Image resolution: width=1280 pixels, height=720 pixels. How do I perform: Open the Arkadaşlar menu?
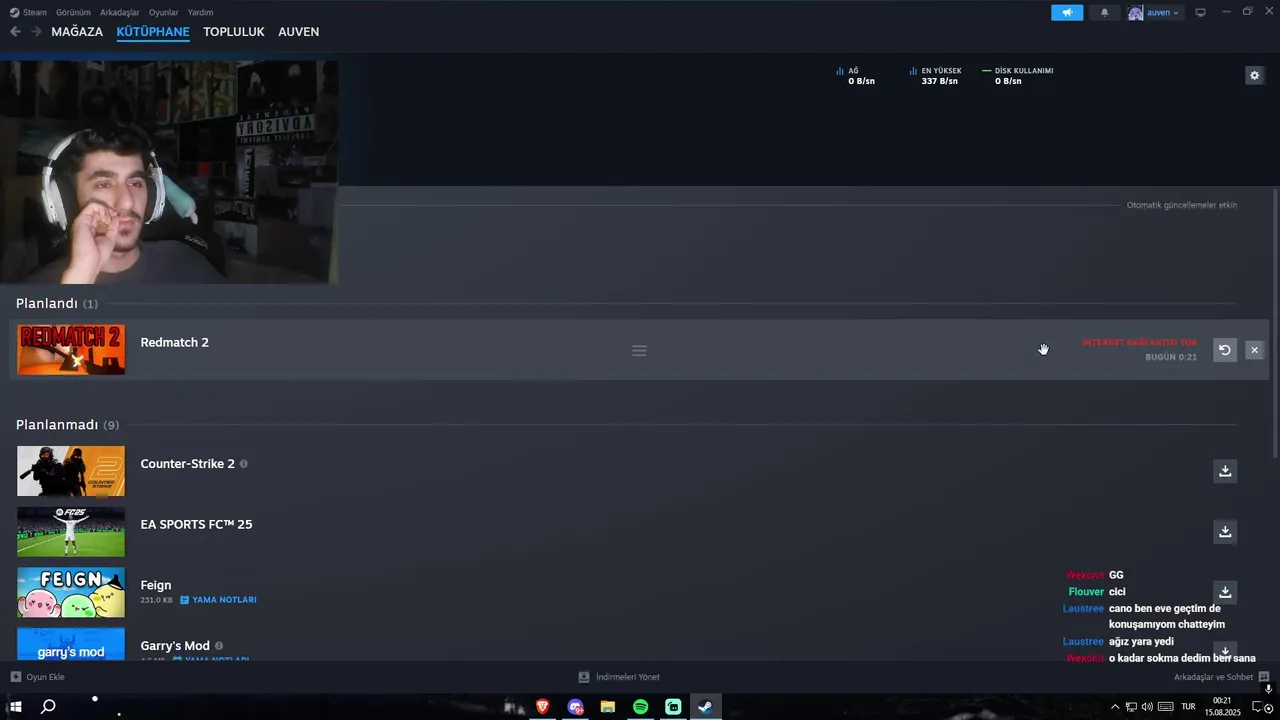coord(120,12)
